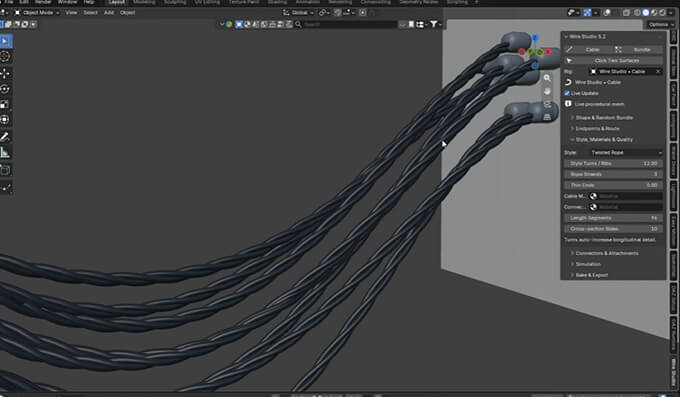This screenshot has width=680, height=397.
Task: Click the viewport zoom magnifier icon
Action: [x=547, y=78]
